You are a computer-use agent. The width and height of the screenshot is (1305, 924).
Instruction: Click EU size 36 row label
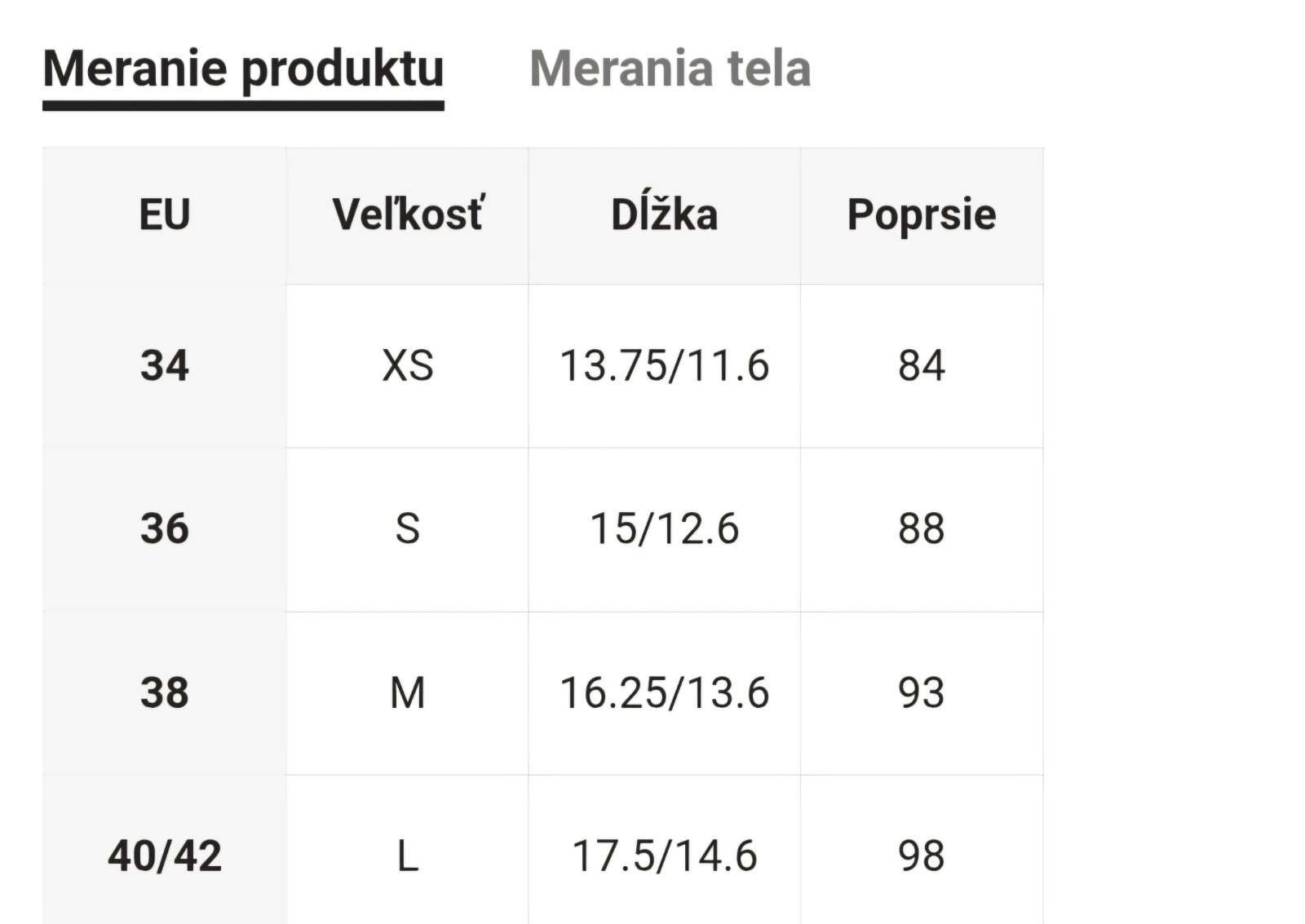(165, 528)
